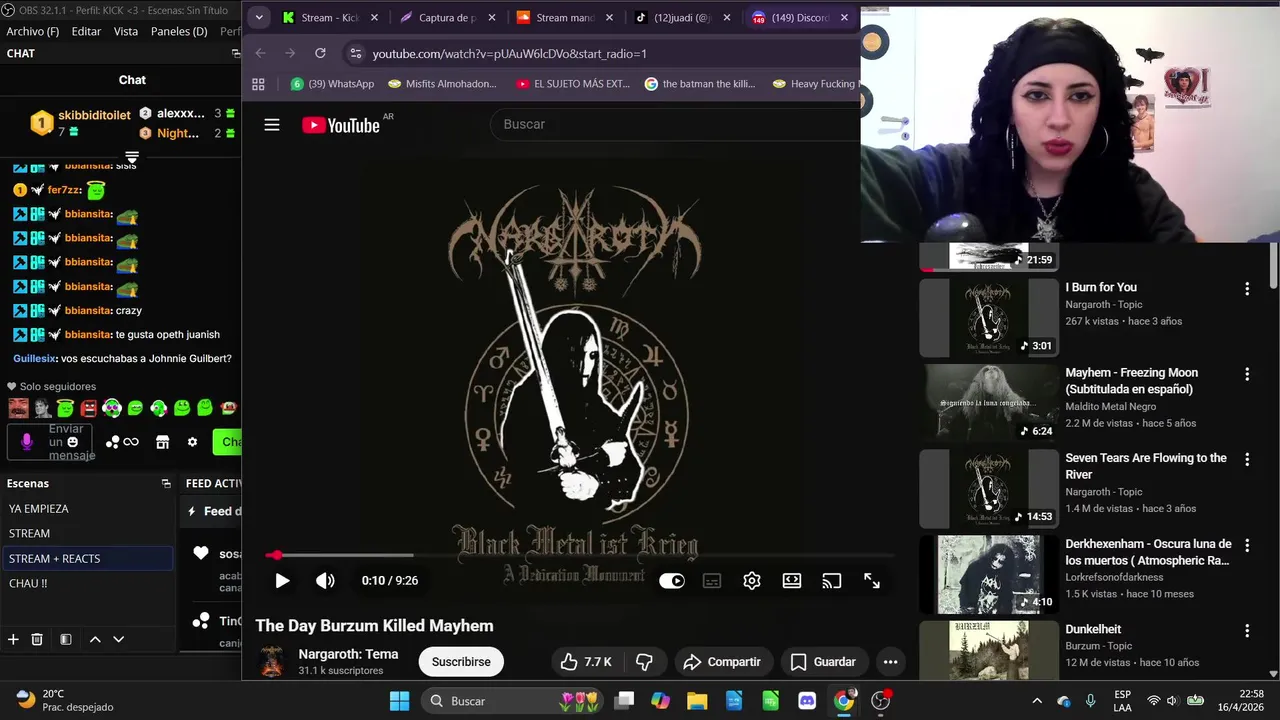Open the Windows Start menu
1280x720 pixels.
click(x=399, y=701)
